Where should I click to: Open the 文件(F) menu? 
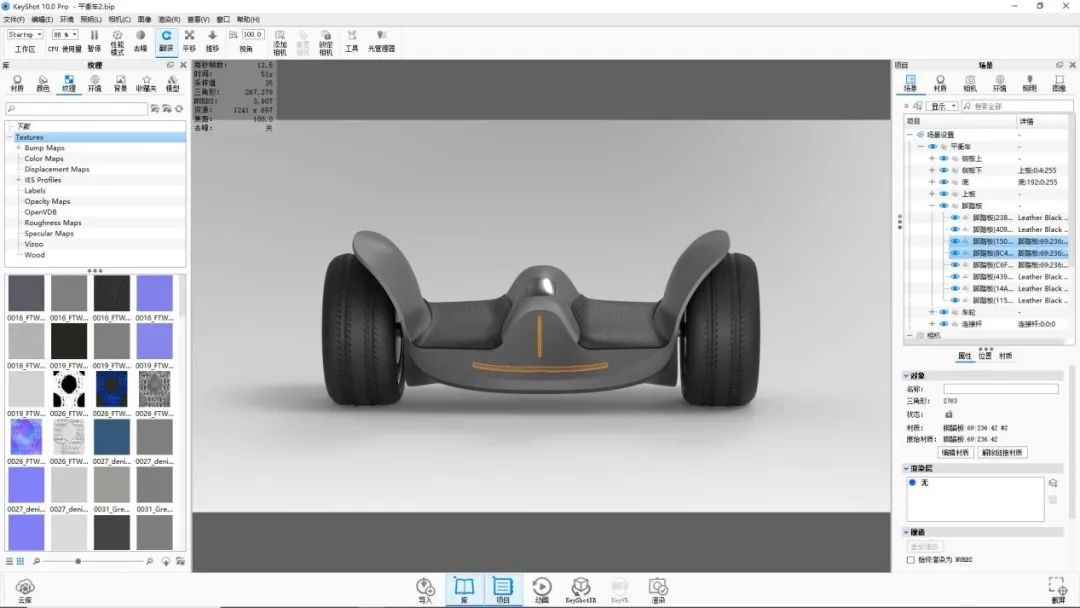pyautogui.click(x=14, y=19)
